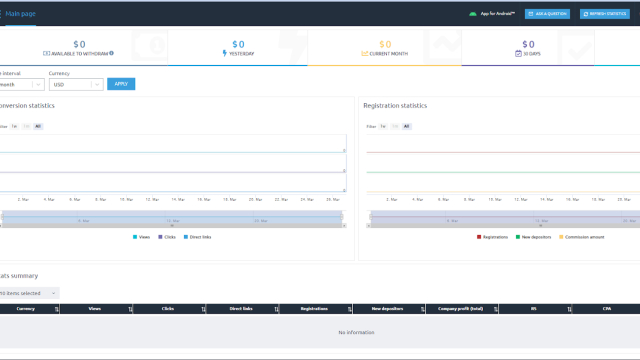Image resolution: width=640 pixels, height=360 pixels.
Task: Click Registration scrollbar left arrow
Action: [369, 225]
